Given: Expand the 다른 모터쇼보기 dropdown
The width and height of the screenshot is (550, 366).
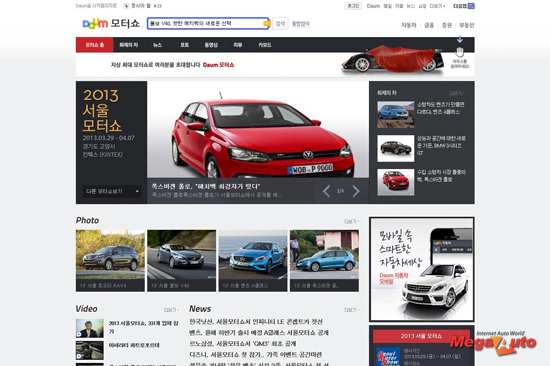Looking at the screenshot, I should click(x=112, y=191).
